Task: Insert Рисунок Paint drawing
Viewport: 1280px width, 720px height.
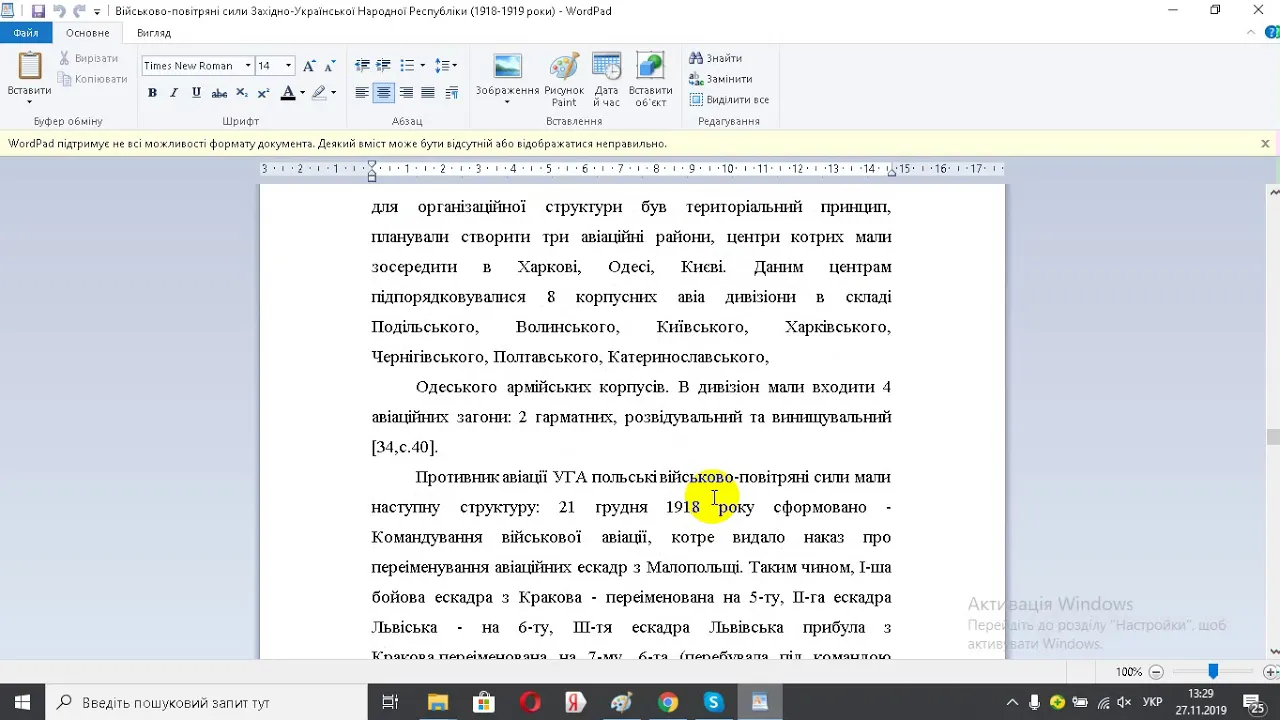Action: pyautogui.click(x=564, y=80)
